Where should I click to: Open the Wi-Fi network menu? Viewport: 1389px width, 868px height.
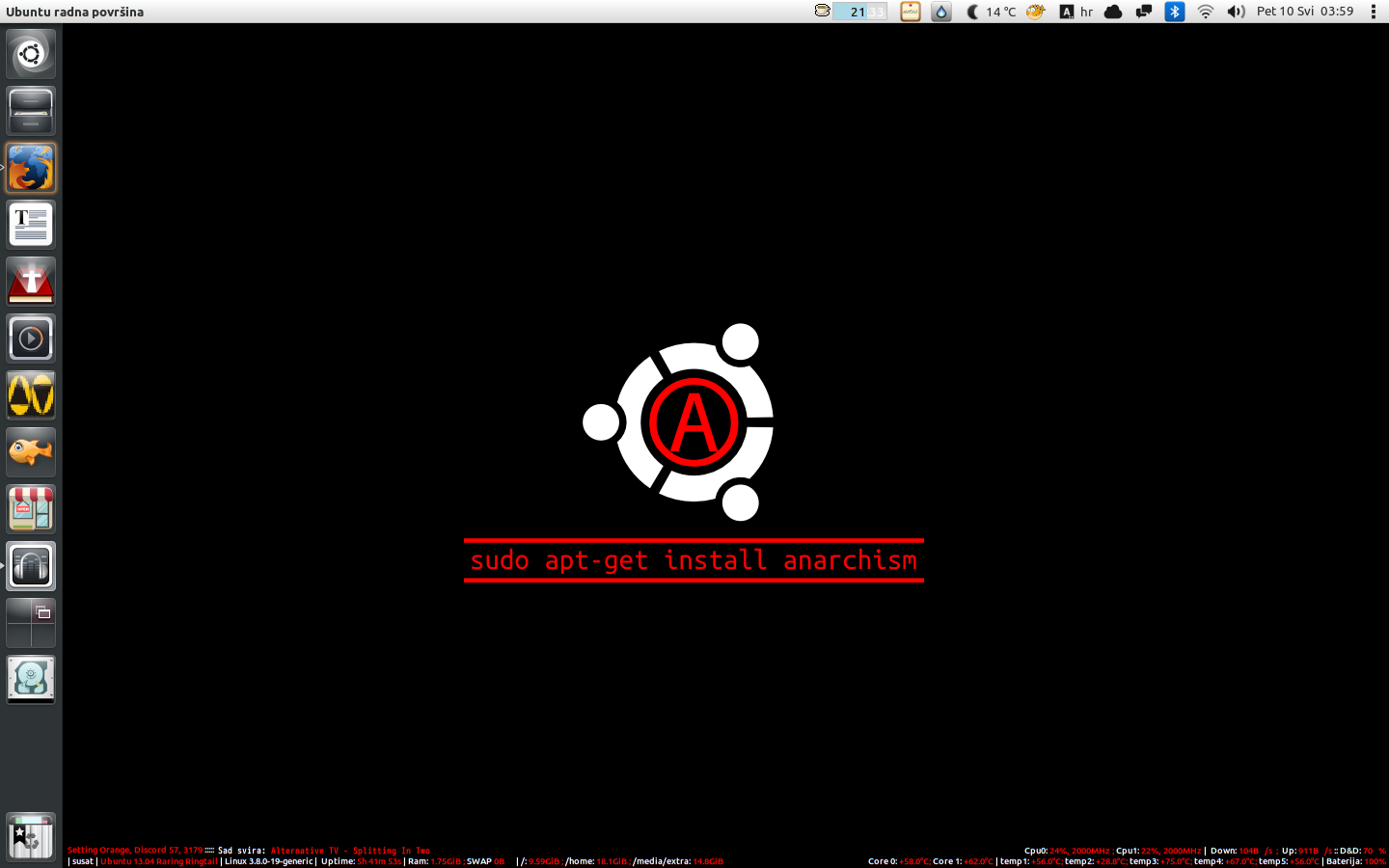(1206, 12)
